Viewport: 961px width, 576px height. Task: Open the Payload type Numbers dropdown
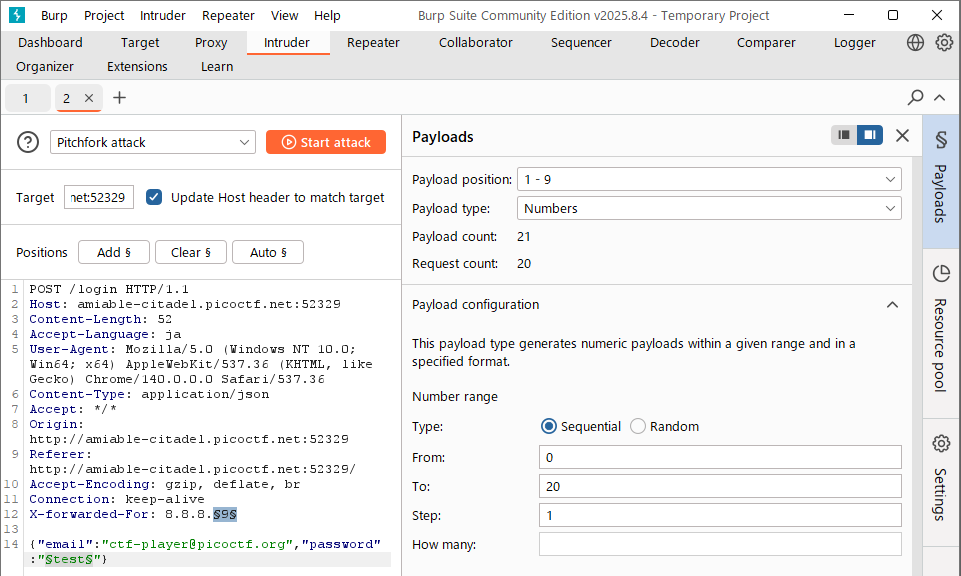click(709, 208)
